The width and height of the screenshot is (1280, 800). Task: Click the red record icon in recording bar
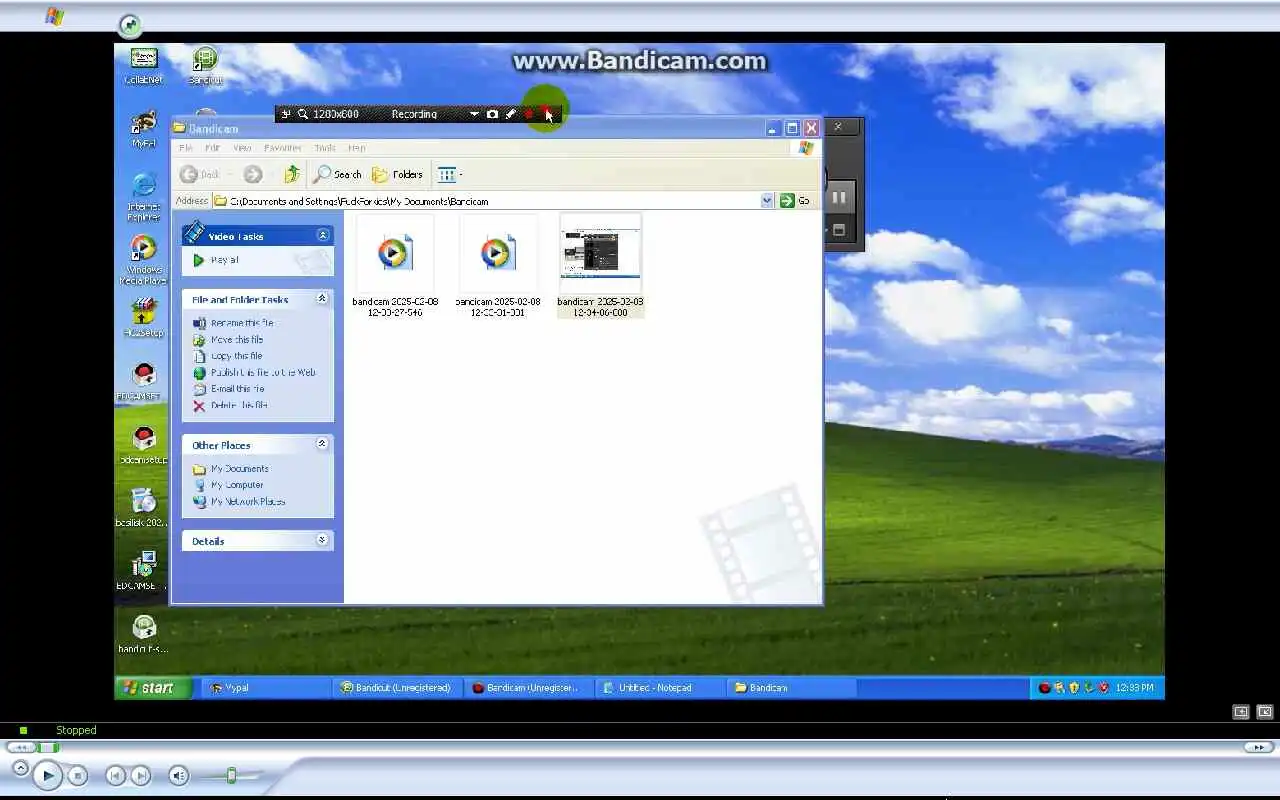pos(529,114)
